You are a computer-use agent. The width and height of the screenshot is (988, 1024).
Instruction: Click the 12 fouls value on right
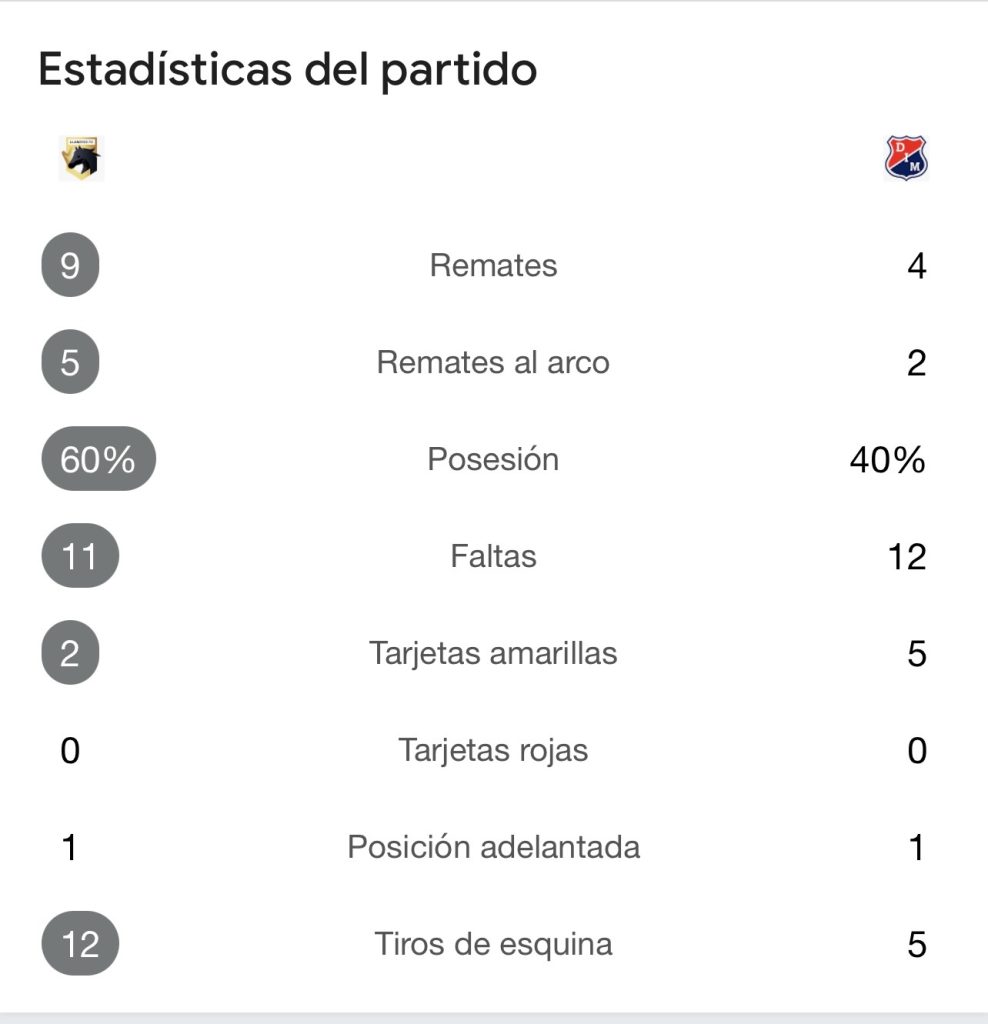pyautogui.click(x=906, y=556)
